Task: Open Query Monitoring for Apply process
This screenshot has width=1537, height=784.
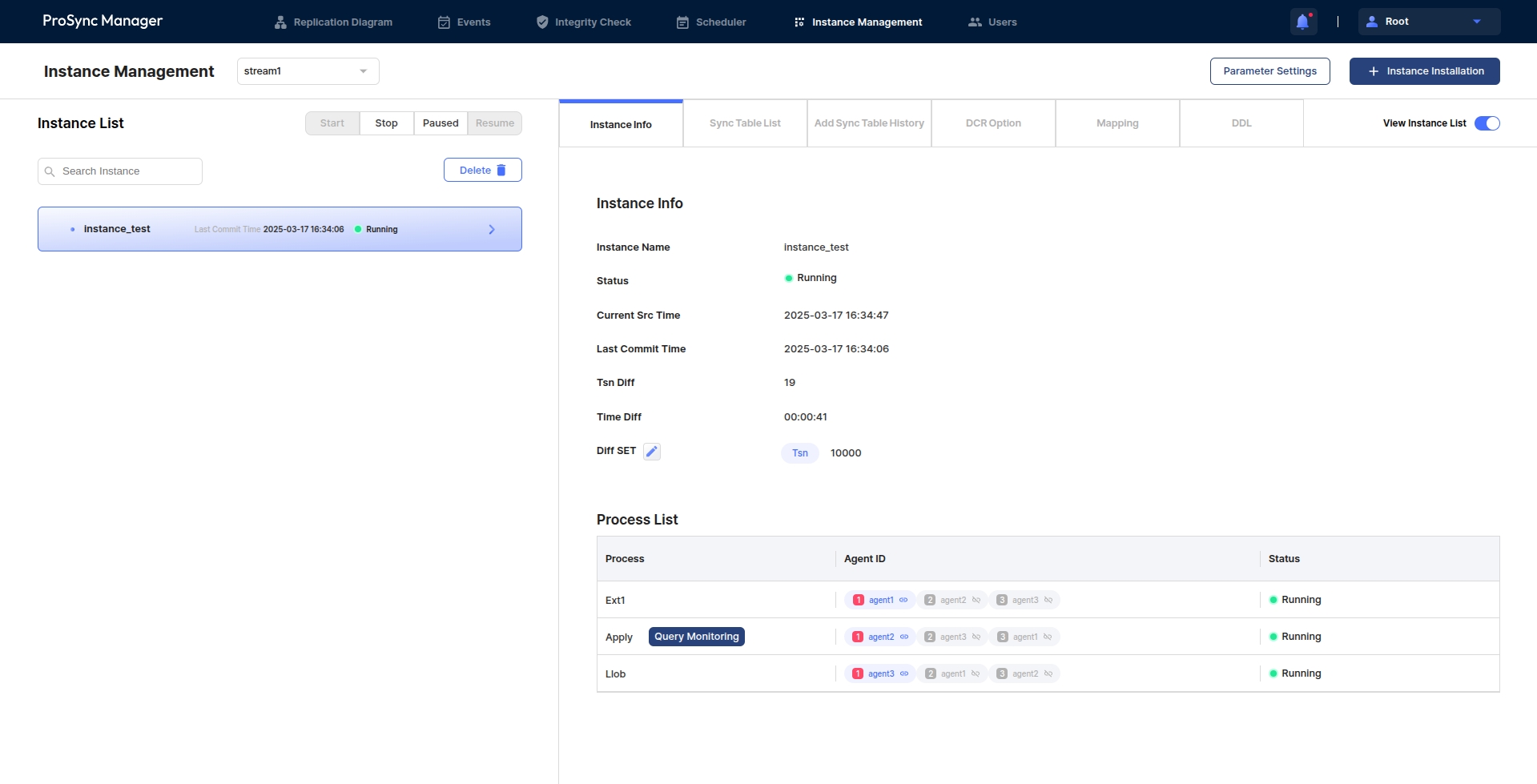Action: point(696,637)
